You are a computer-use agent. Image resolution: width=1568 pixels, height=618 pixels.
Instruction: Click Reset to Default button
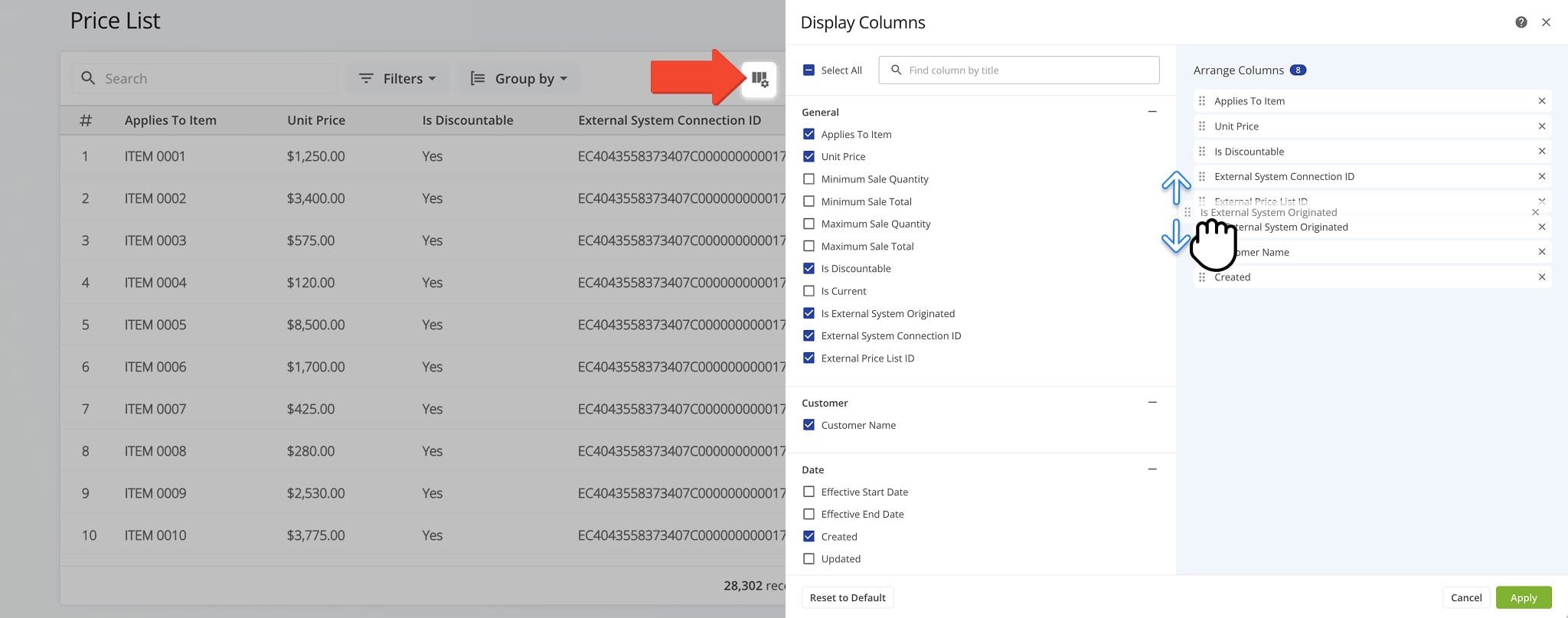point(847,597)
